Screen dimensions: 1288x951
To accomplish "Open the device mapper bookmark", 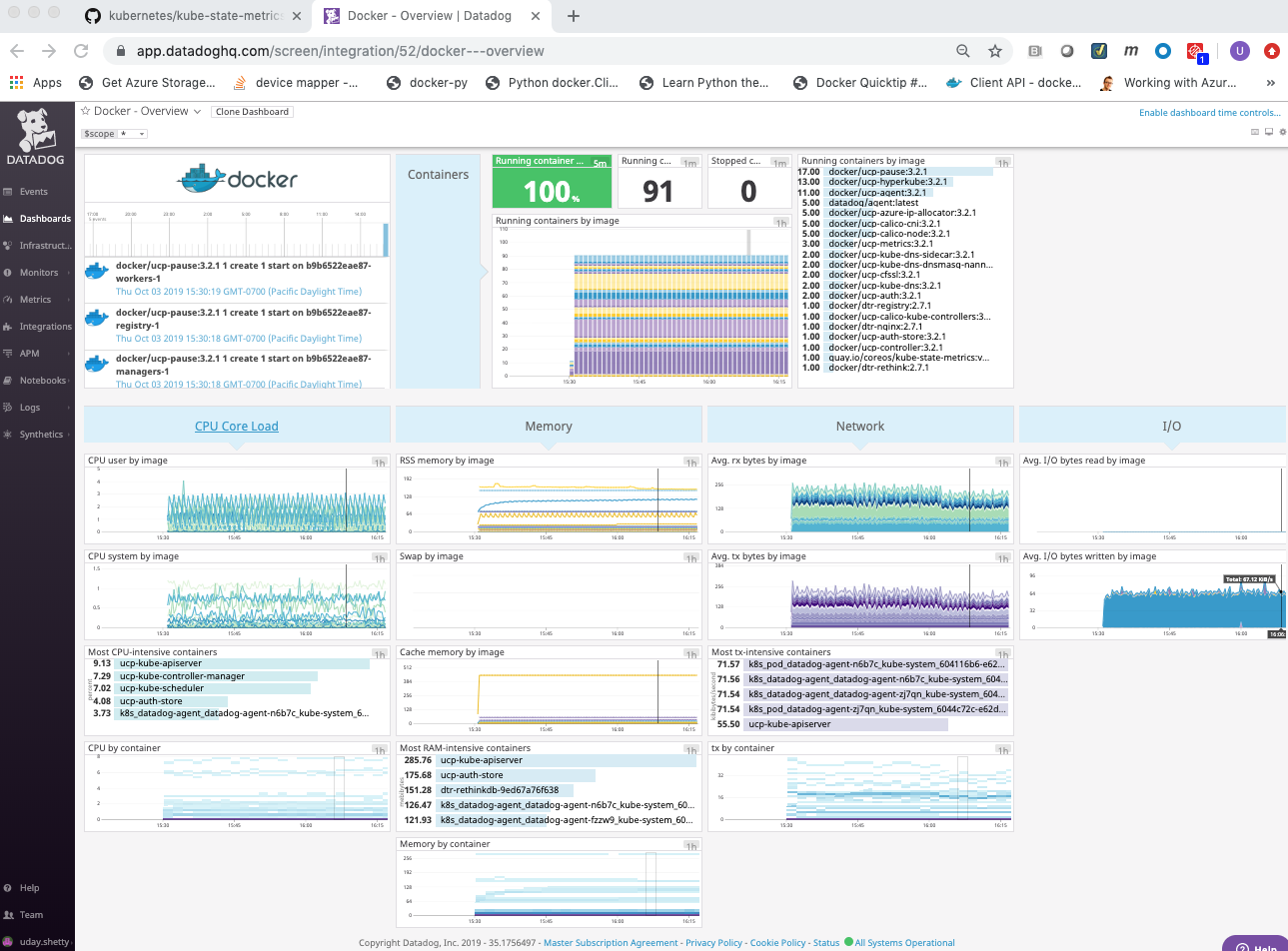I will [x=295, y=83].
